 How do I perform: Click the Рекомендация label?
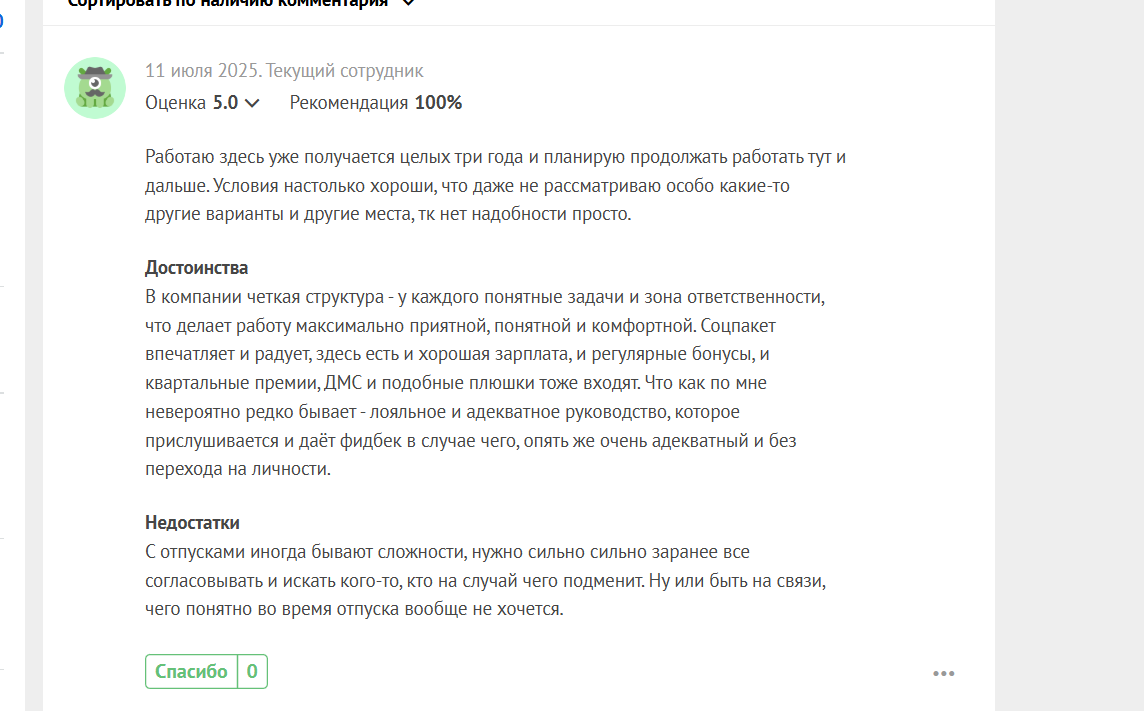(349, 103)
